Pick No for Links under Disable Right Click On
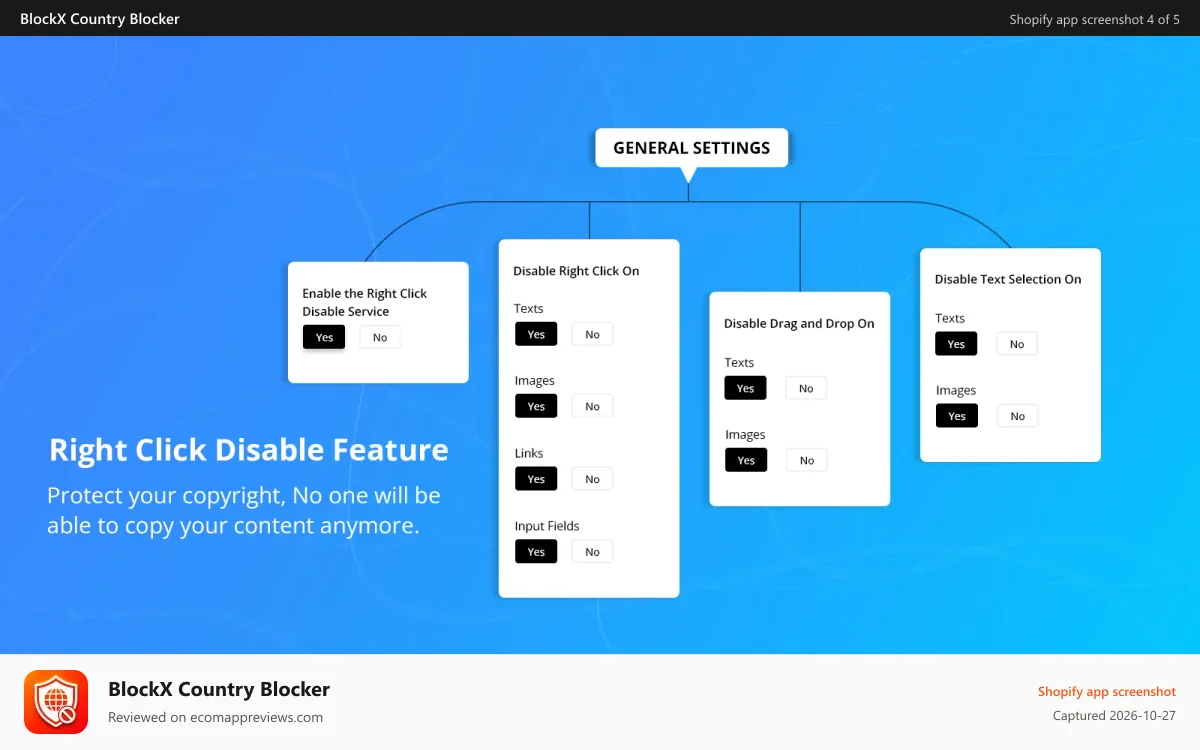This screenshot has height=750, width=1200. click(x=592, y=479)
